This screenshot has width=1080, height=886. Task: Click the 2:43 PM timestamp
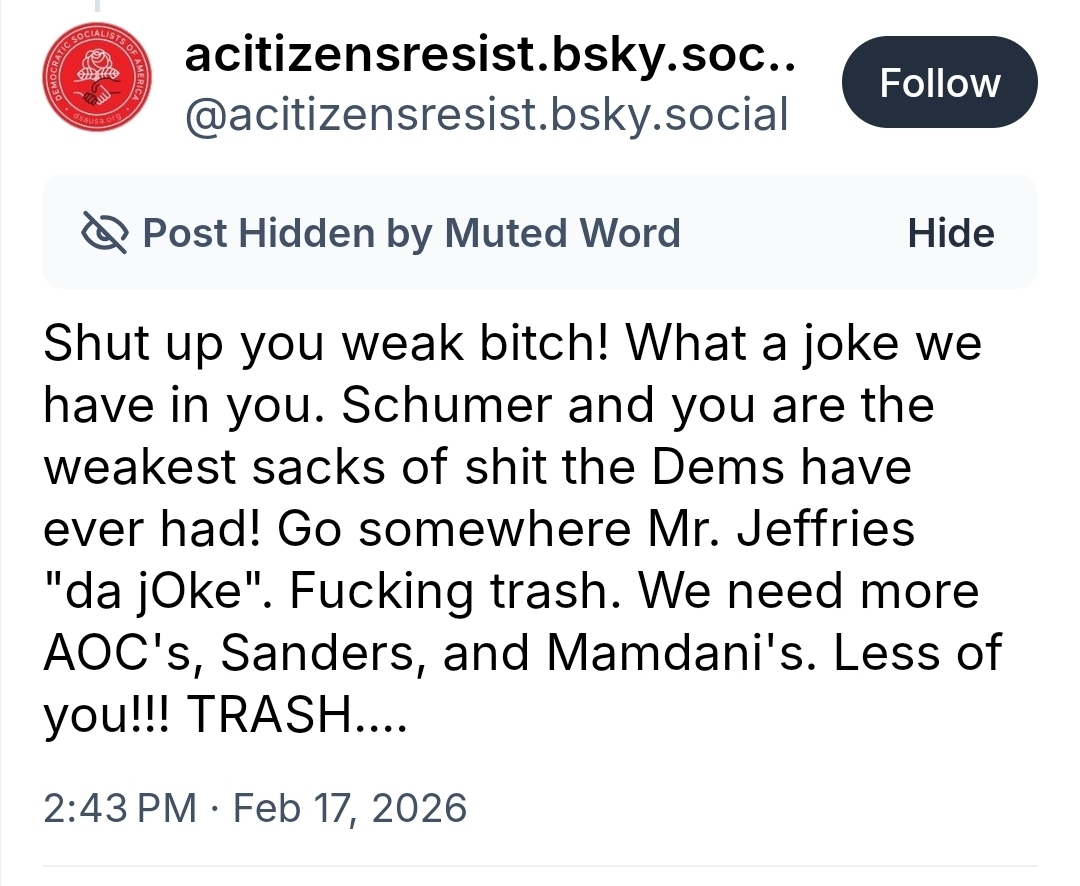(x=120, y=806)
